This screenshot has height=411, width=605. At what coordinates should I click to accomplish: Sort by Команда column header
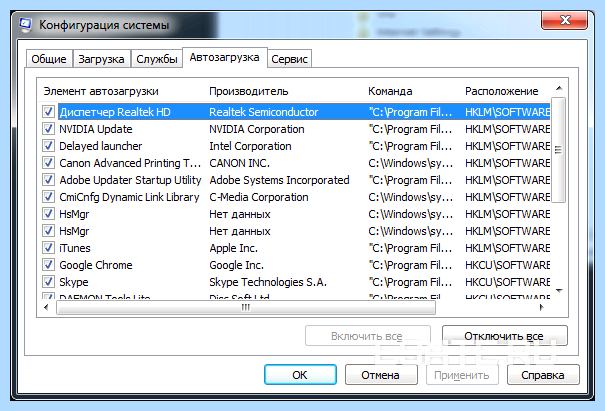[x=390, y=91]
